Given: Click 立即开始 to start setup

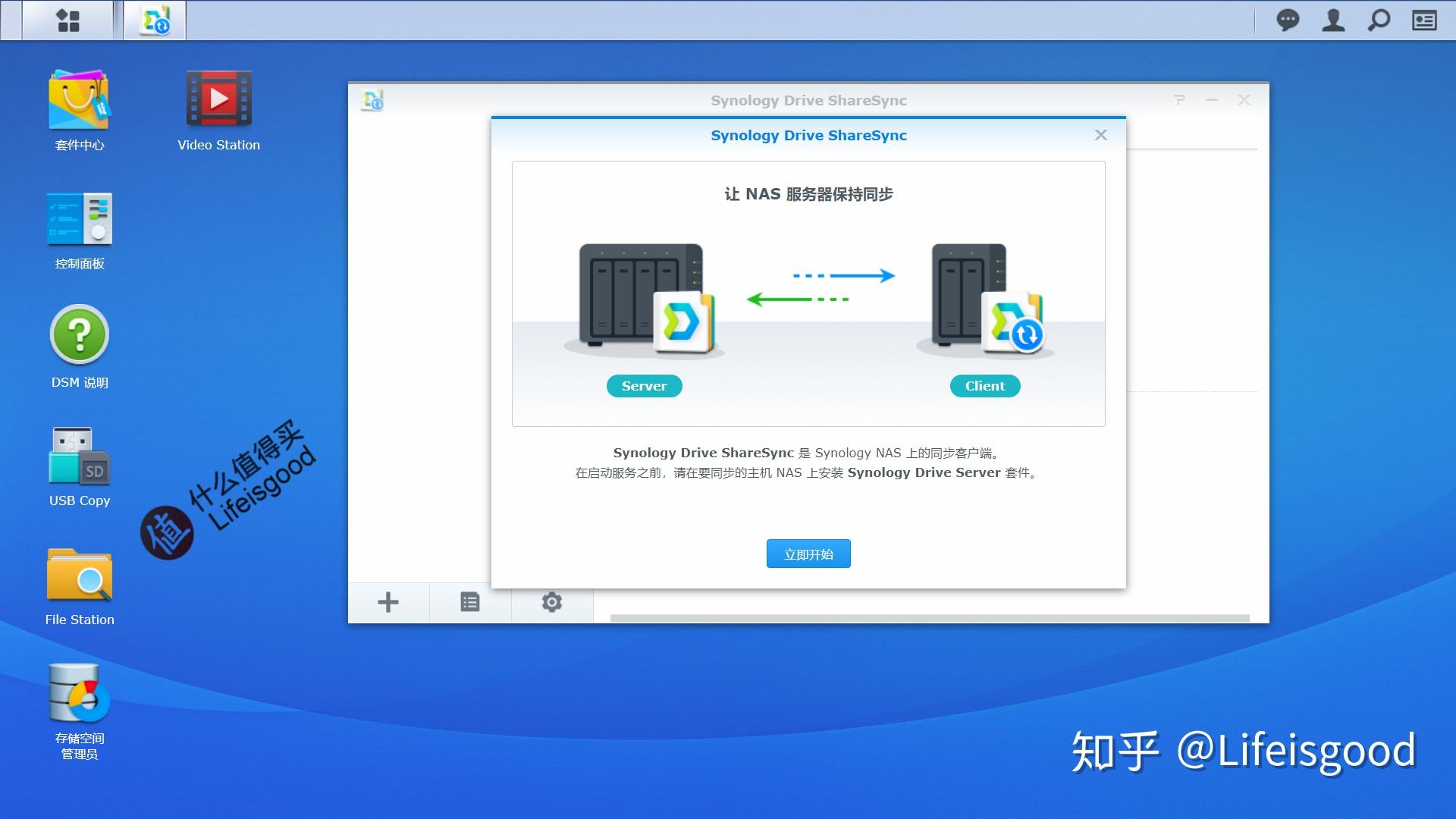Looking at the screenshot, I should click(808, 553).
